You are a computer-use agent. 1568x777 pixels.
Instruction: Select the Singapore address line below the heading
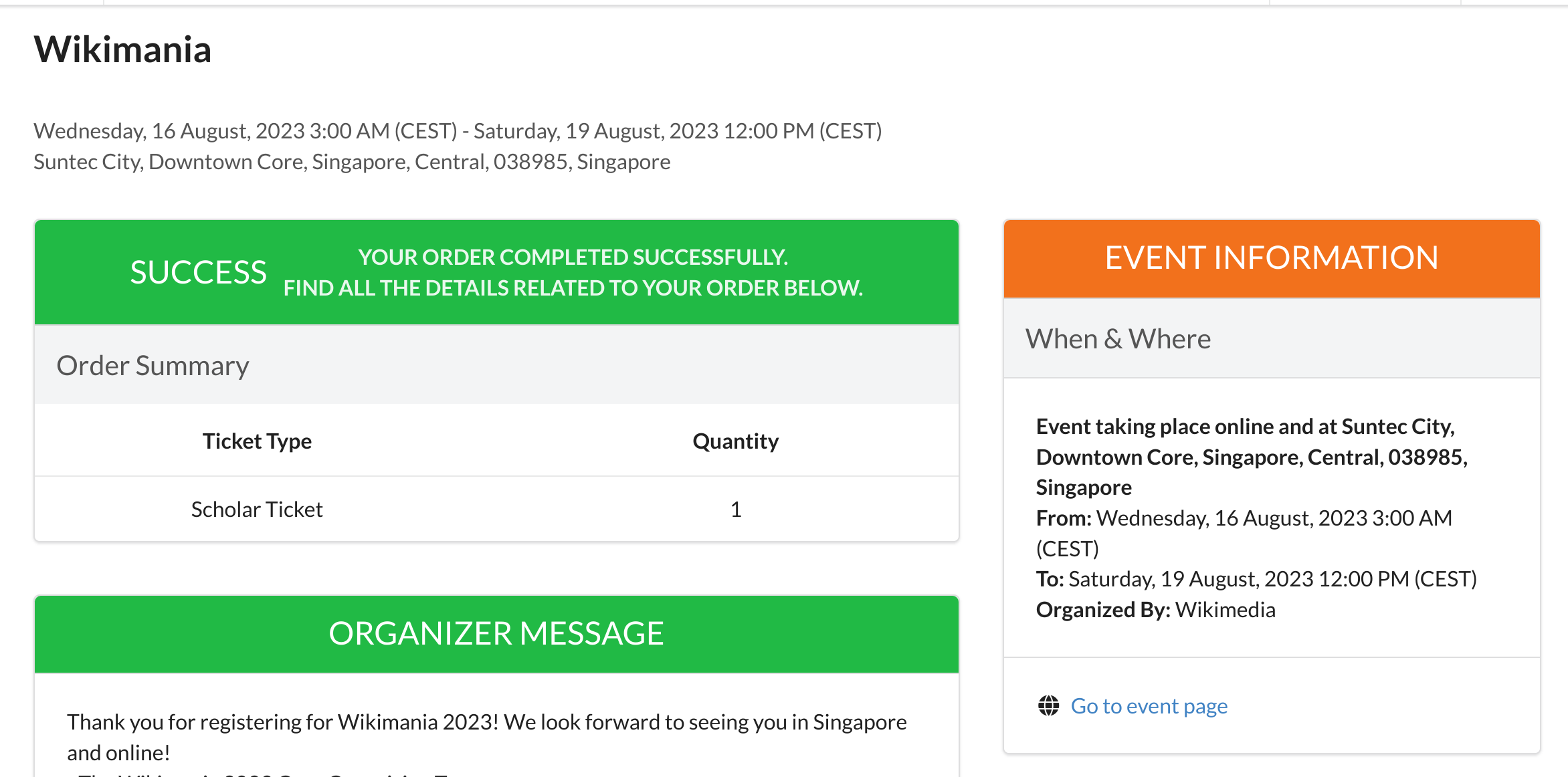[x=352, y=161]
